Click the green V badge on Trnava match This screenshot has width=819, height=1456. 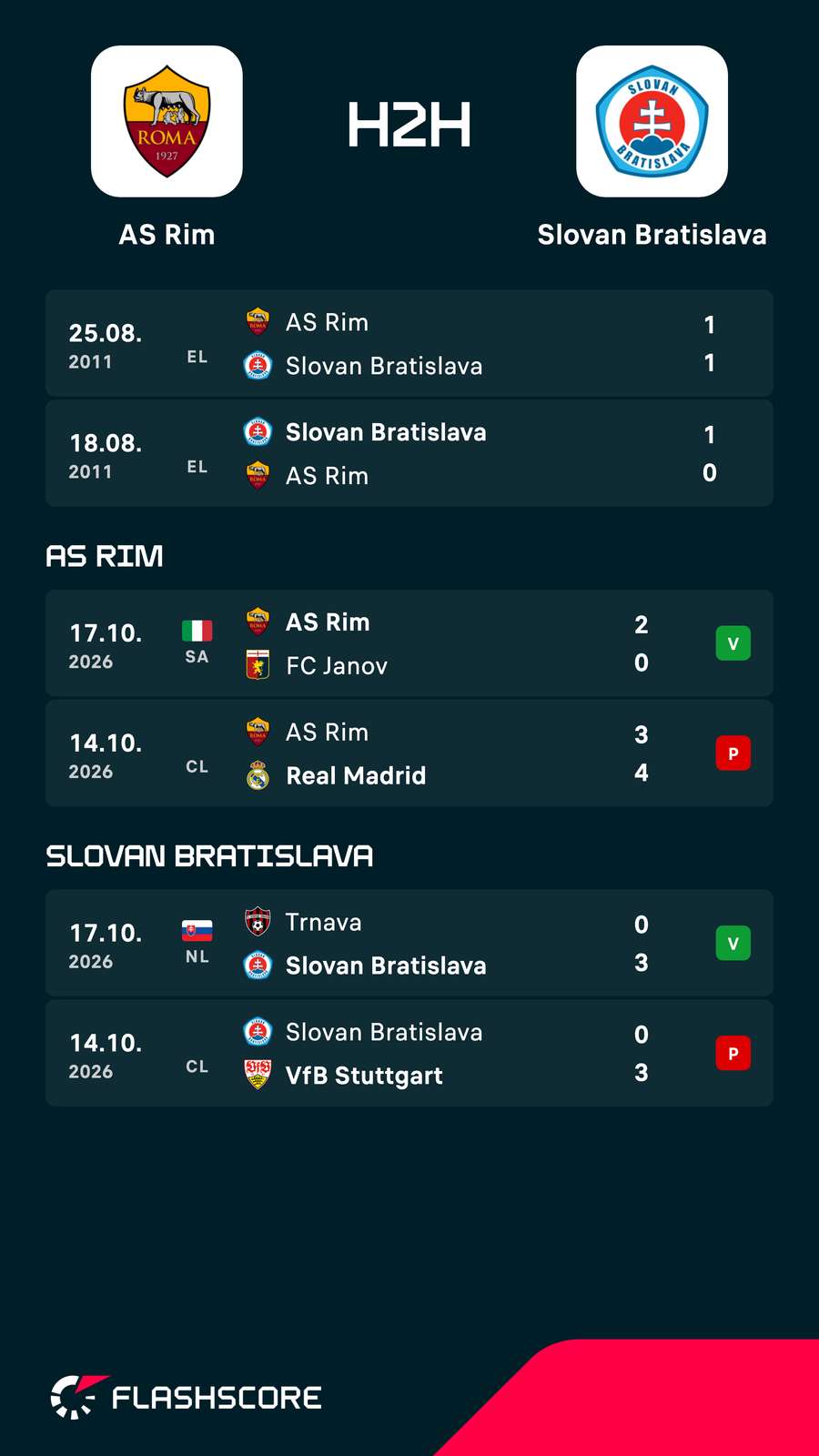click(x=733, y=944)
